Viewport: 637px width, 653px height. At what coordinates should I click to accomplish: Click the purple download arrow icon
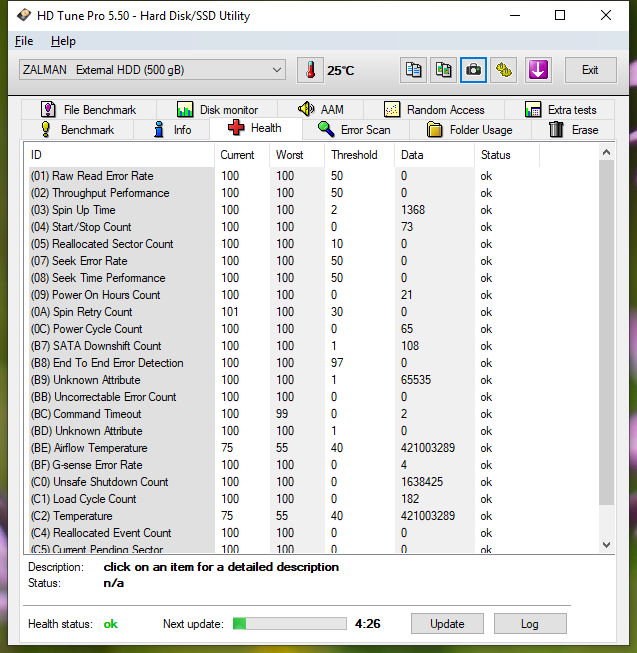pos(538,70)
